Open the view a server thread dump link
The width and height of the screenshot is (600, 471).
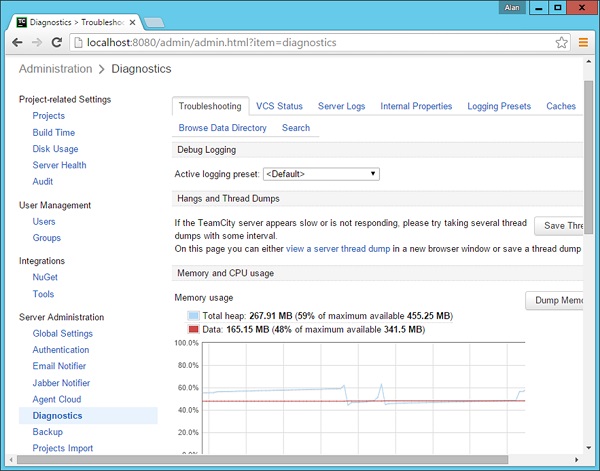tap(338, 249)
